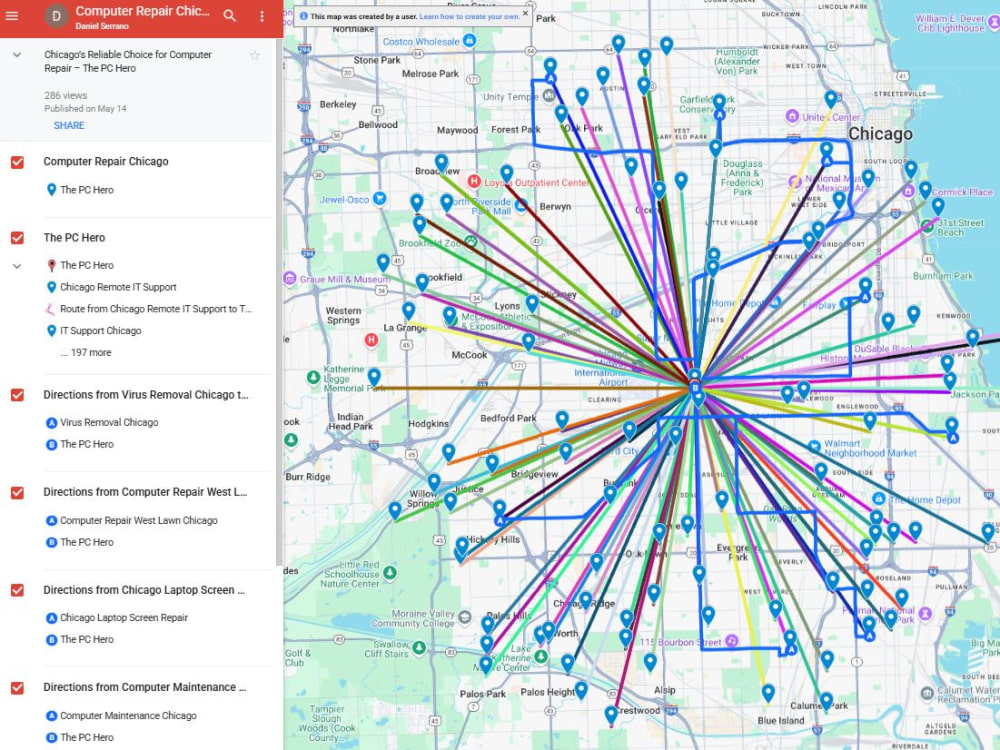
Task: Toggle Directions from Computer Maintenance layer checkbox
Action: [17, 688]
